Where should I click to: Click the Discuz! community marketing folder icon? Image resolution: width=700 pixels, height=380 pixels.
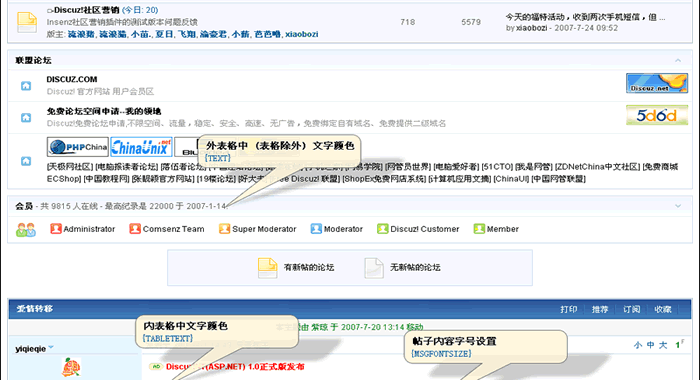[x=27, y=22]
